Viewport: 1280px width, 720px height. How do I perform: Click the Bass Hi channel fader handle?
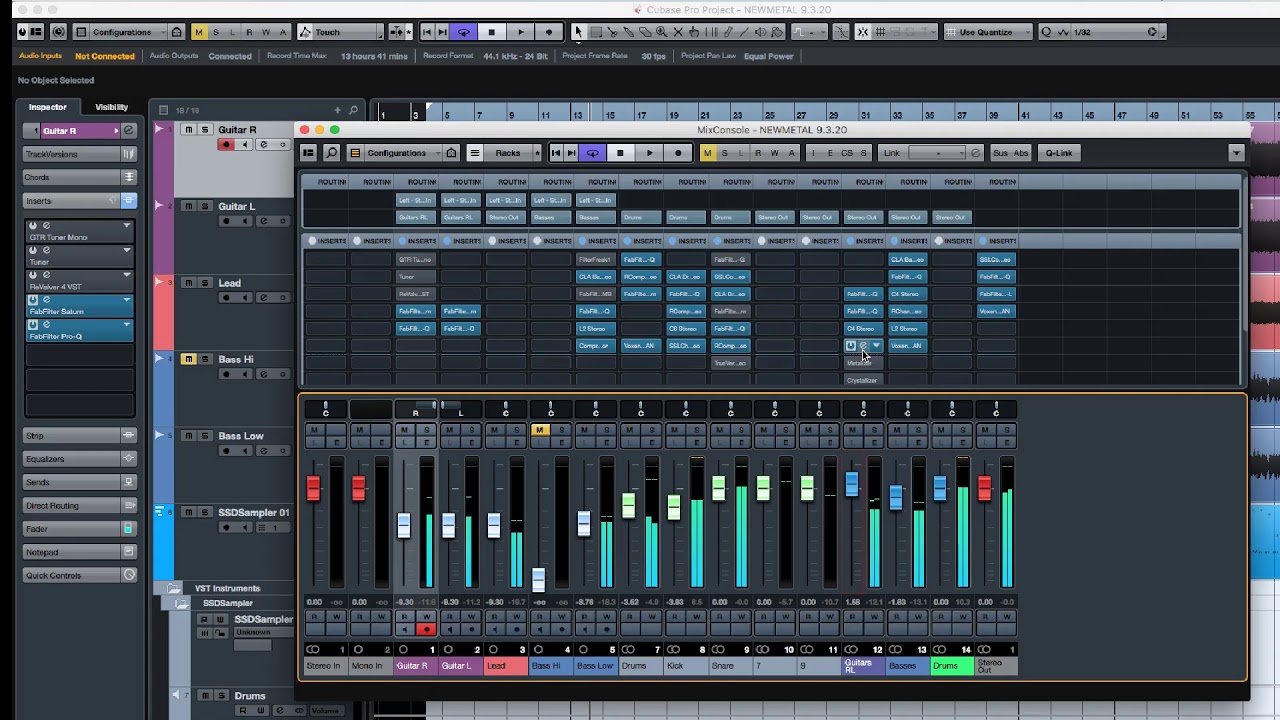[x=539, y=579]
